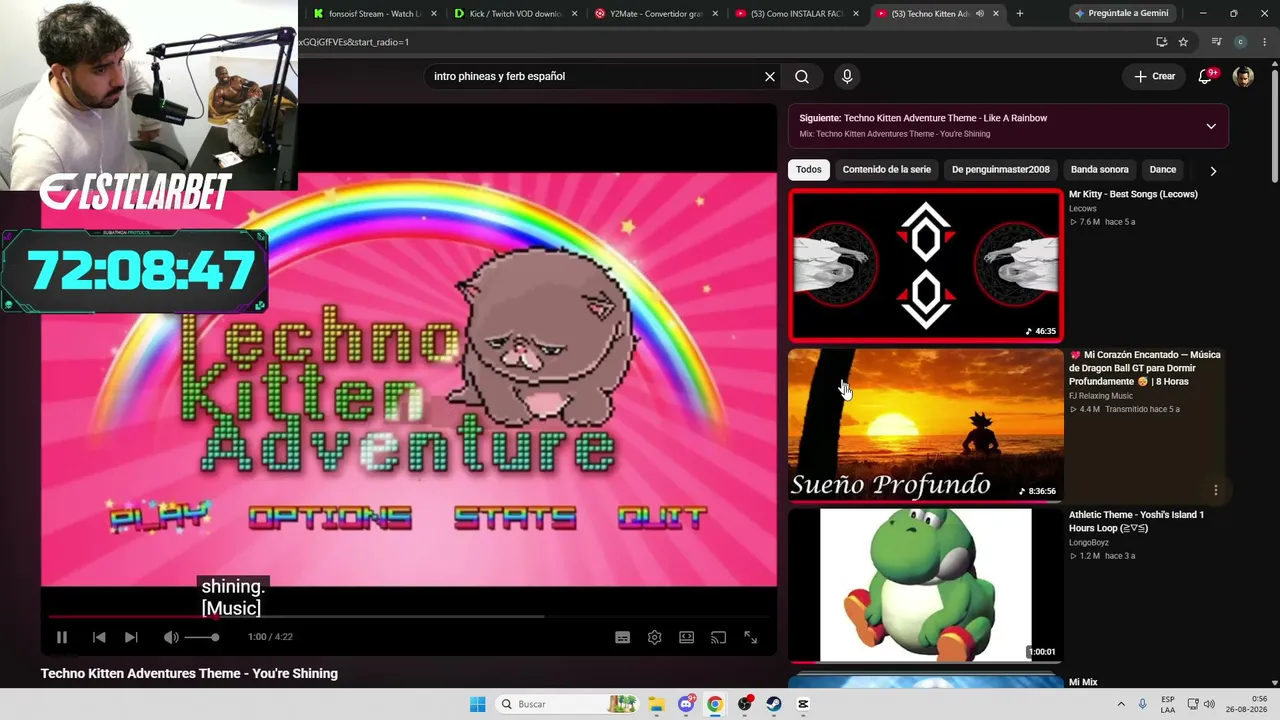Click the Pregúntale a Gemini button
This screenshot has width=1280, height=720.
[x=1122, y=14]
